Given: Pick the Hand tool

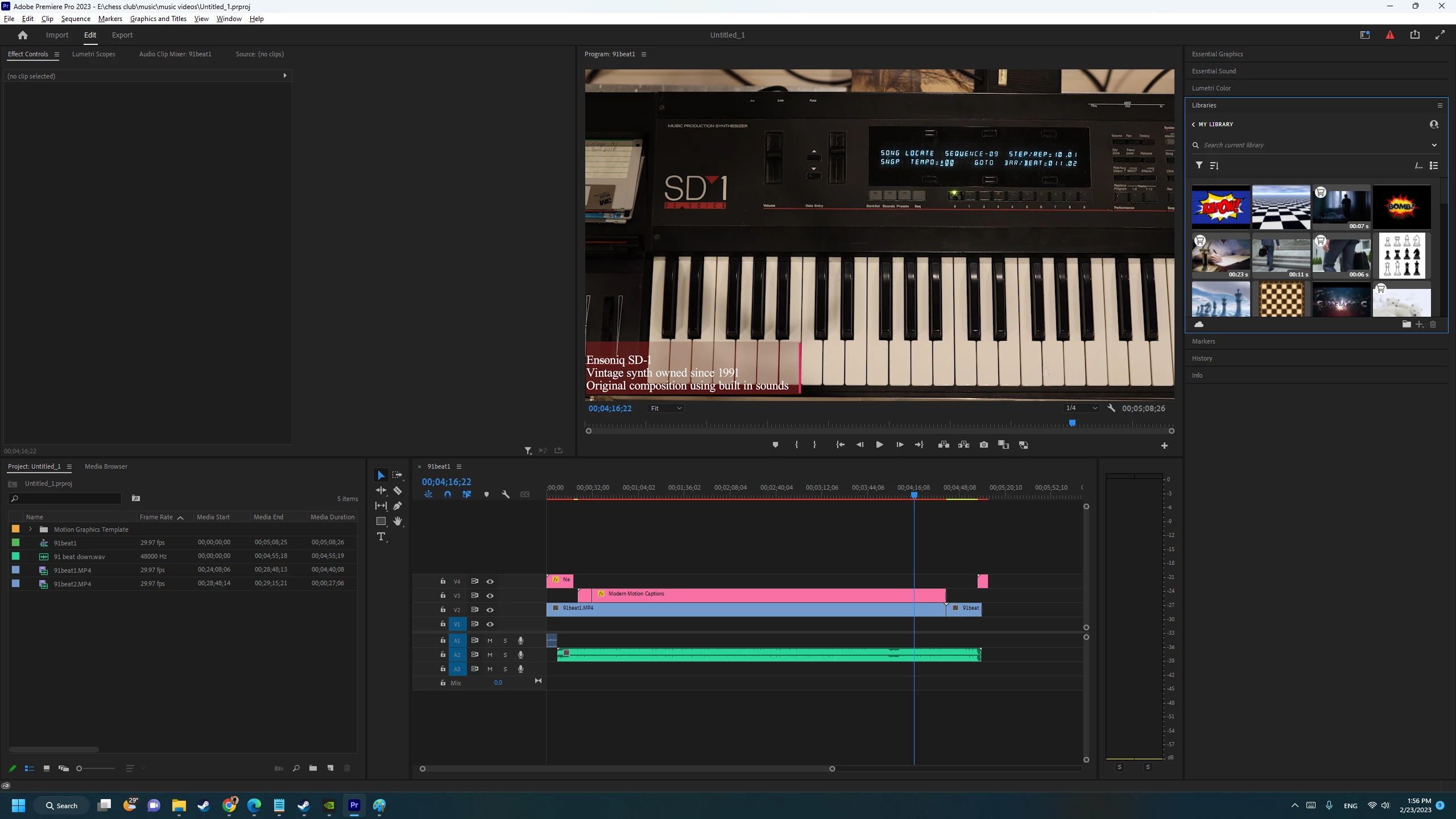Looking at the screenshot, I should [x=398, y=521].
